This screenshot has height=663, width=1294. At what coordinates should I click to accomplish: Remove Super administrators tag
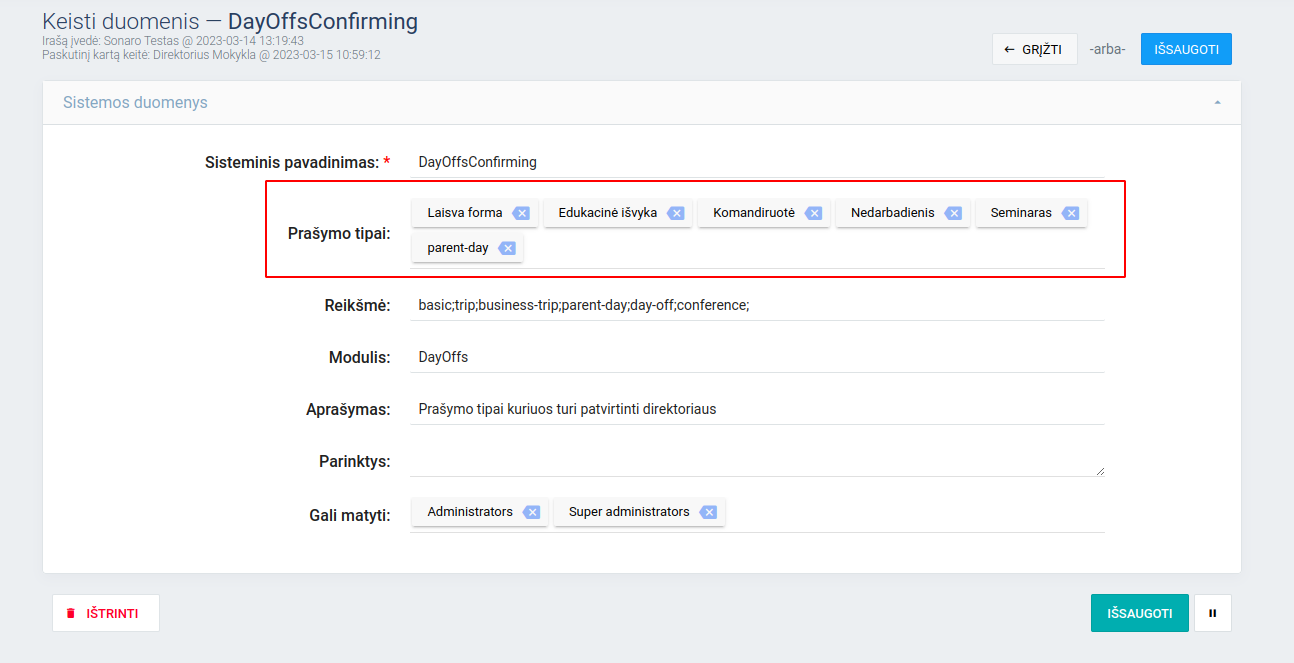(708, 512)
